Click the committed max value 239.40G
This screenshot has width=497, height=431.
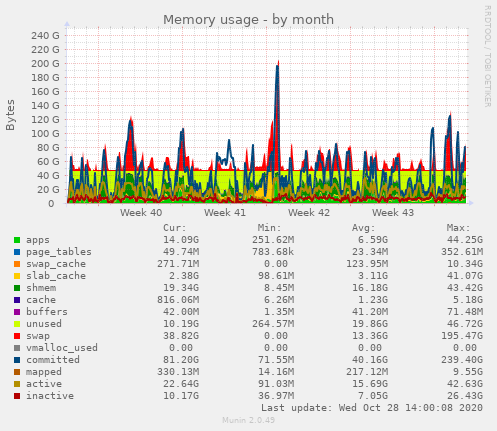click(x=462, y=360)
